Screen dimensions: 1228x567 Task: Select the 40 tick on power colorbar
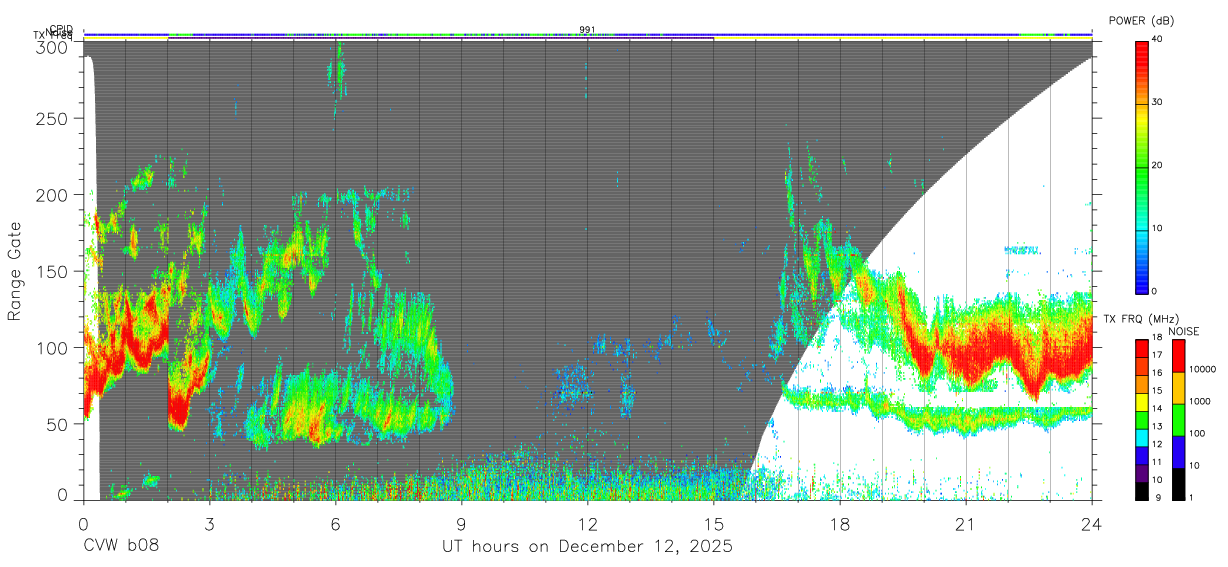click(x=1159, y=39)
